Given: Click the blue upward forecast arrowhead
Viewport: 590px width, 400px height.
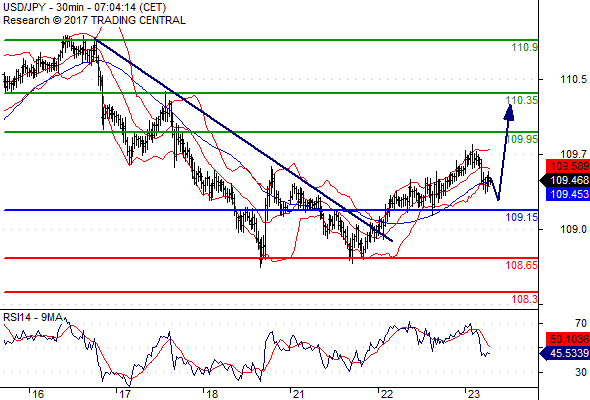Looking at the screenshot, I should [509, 112].
